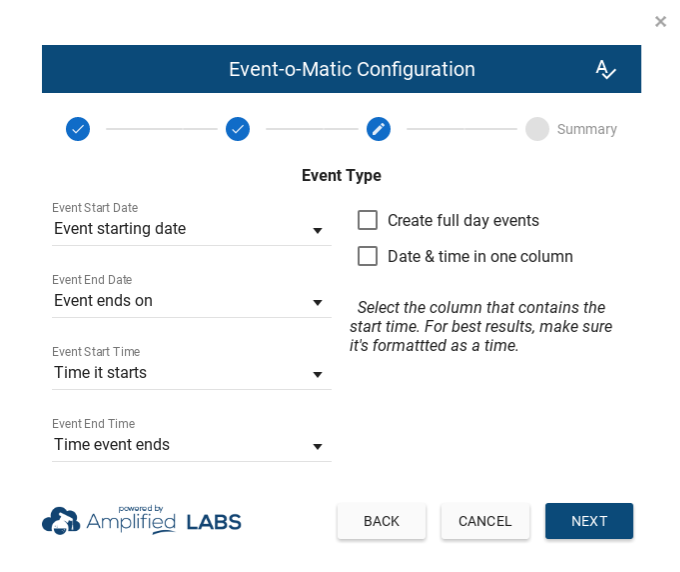Enable Create full day events
680x572 pixels.
pyautogui.click(x=368, y=220)
